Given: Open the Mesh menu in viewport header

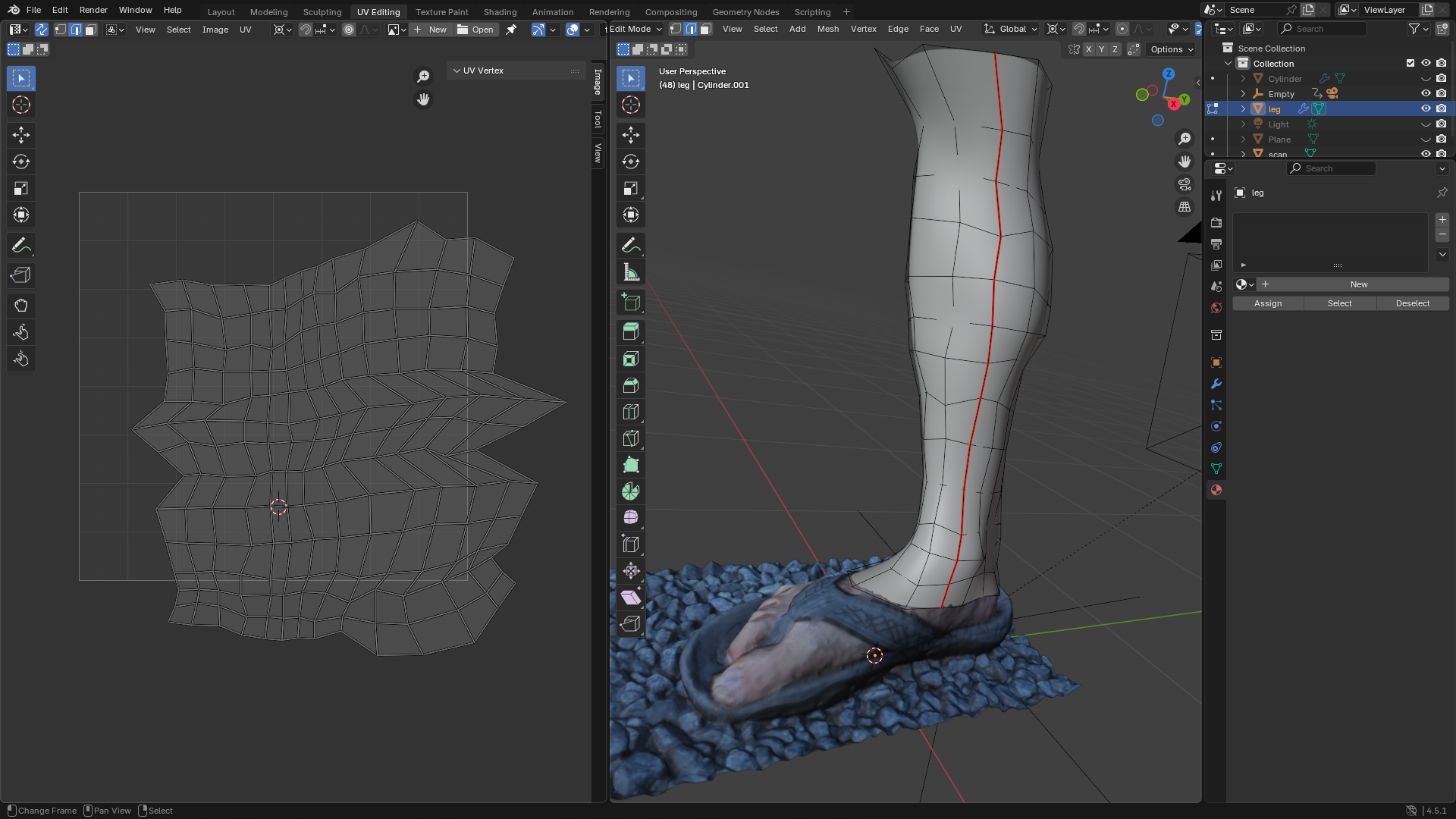Looking at the screenshot, I should pyautogui.click(x=827, y=29).
